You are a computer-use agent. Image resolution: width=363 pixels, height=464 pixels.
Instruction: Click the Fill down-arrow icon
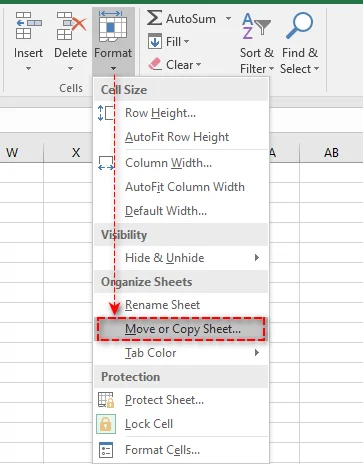155,42
